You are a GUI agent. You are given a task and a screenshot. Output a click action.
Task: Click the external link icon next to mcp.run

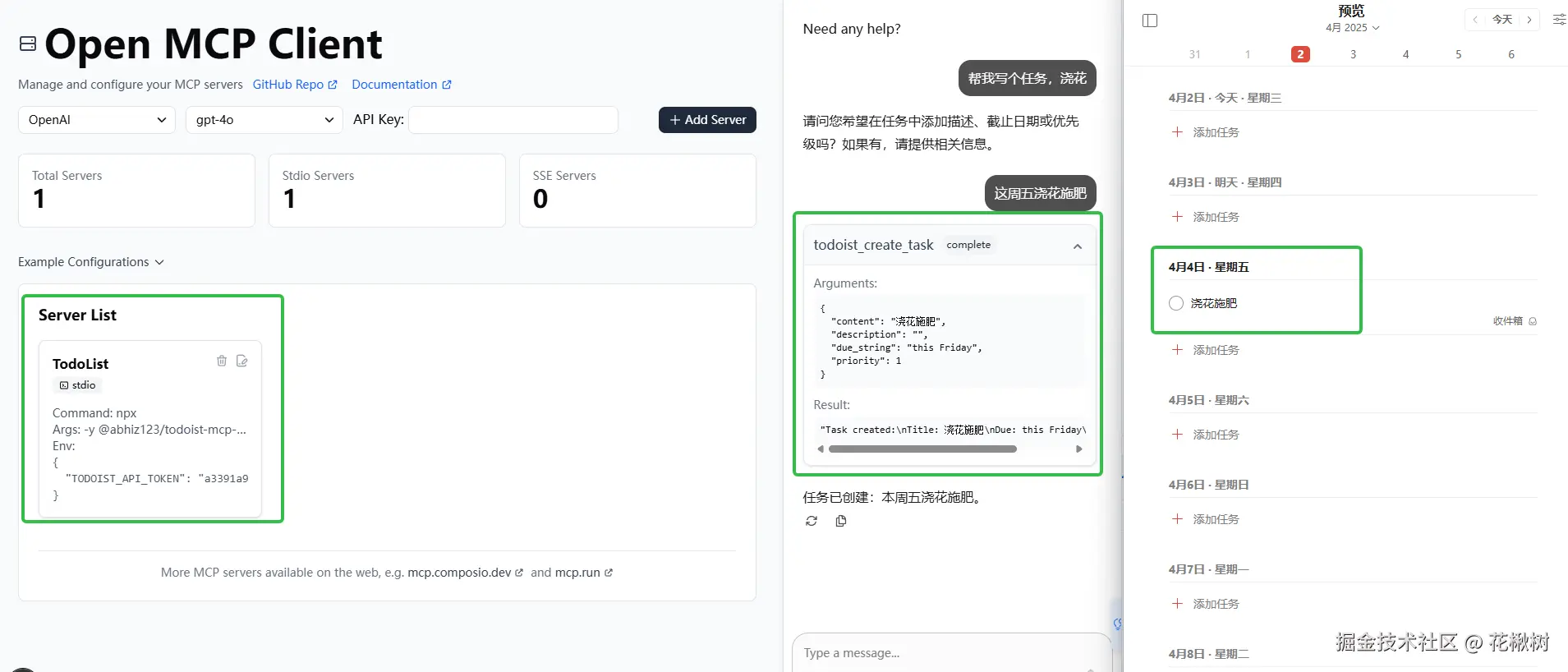coord(609,573)
